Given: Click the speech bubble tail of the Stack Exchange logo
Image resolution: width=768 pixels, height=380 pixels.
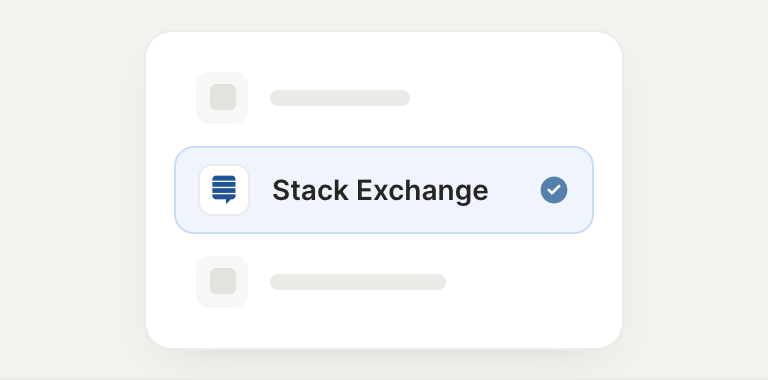Looking at the screenshot, I should (228, 201).
